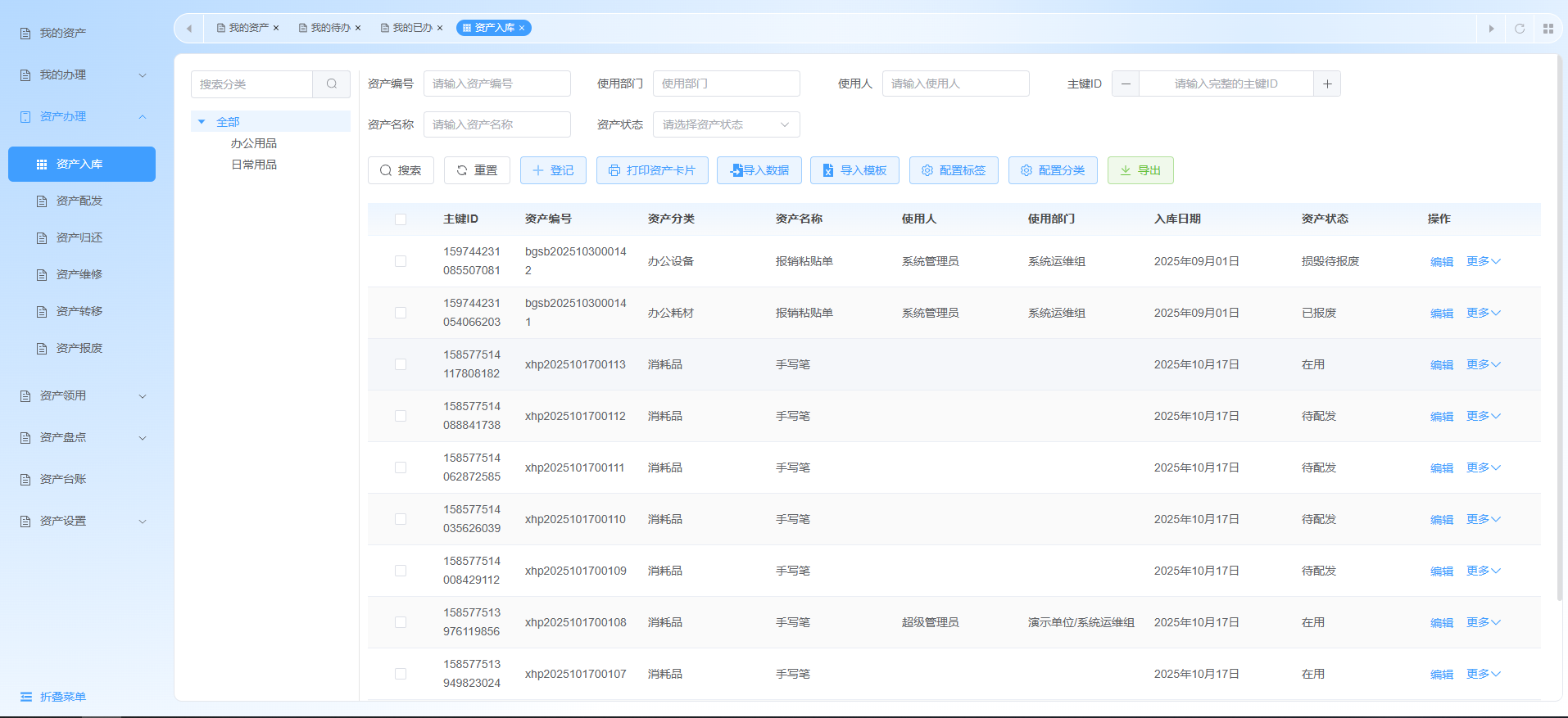Select row checkbox for xhp2025101700110

point(401,519)
